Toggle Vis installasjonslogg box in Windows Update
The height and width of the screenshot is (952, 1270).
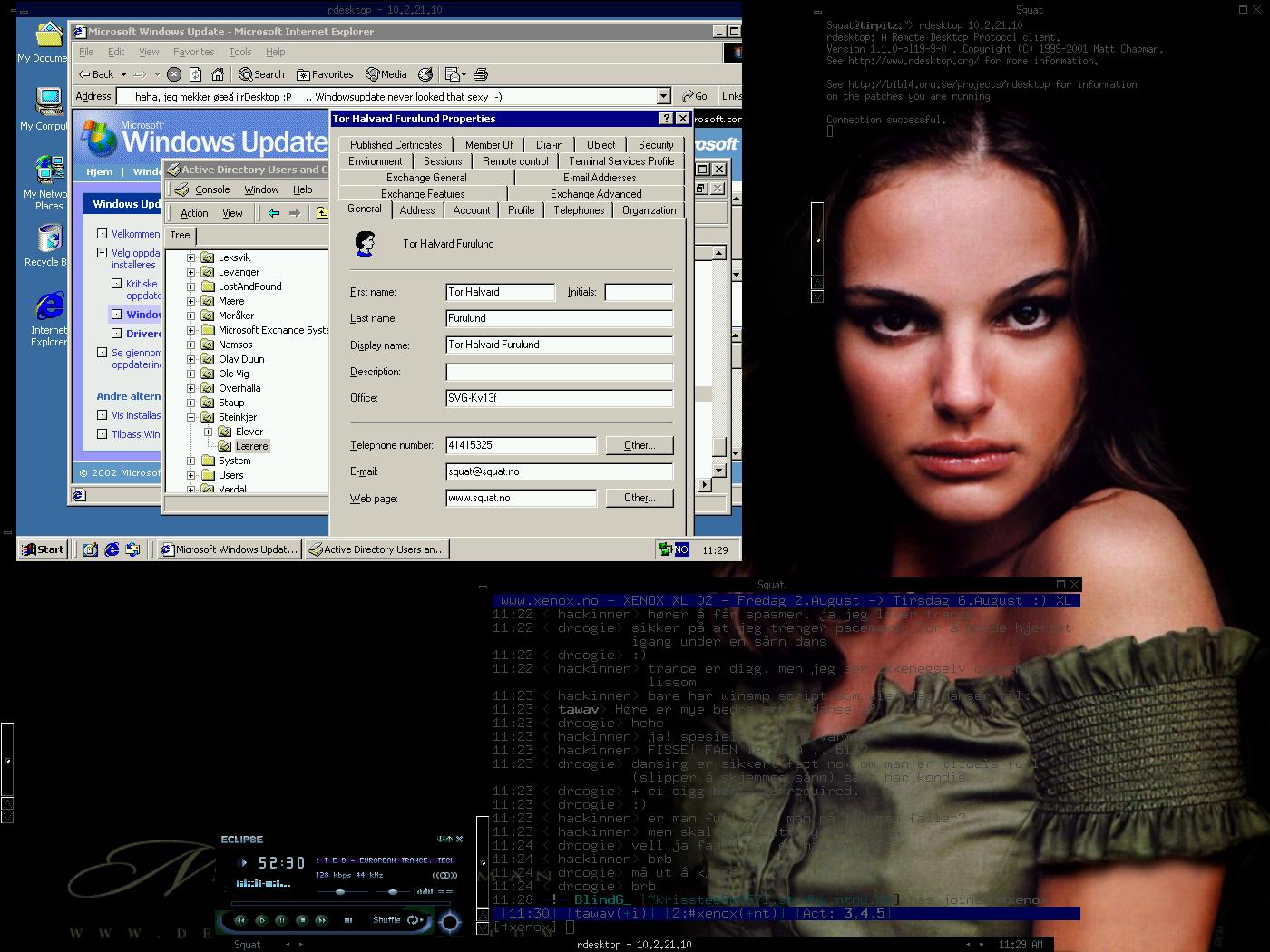pos(103,415)
